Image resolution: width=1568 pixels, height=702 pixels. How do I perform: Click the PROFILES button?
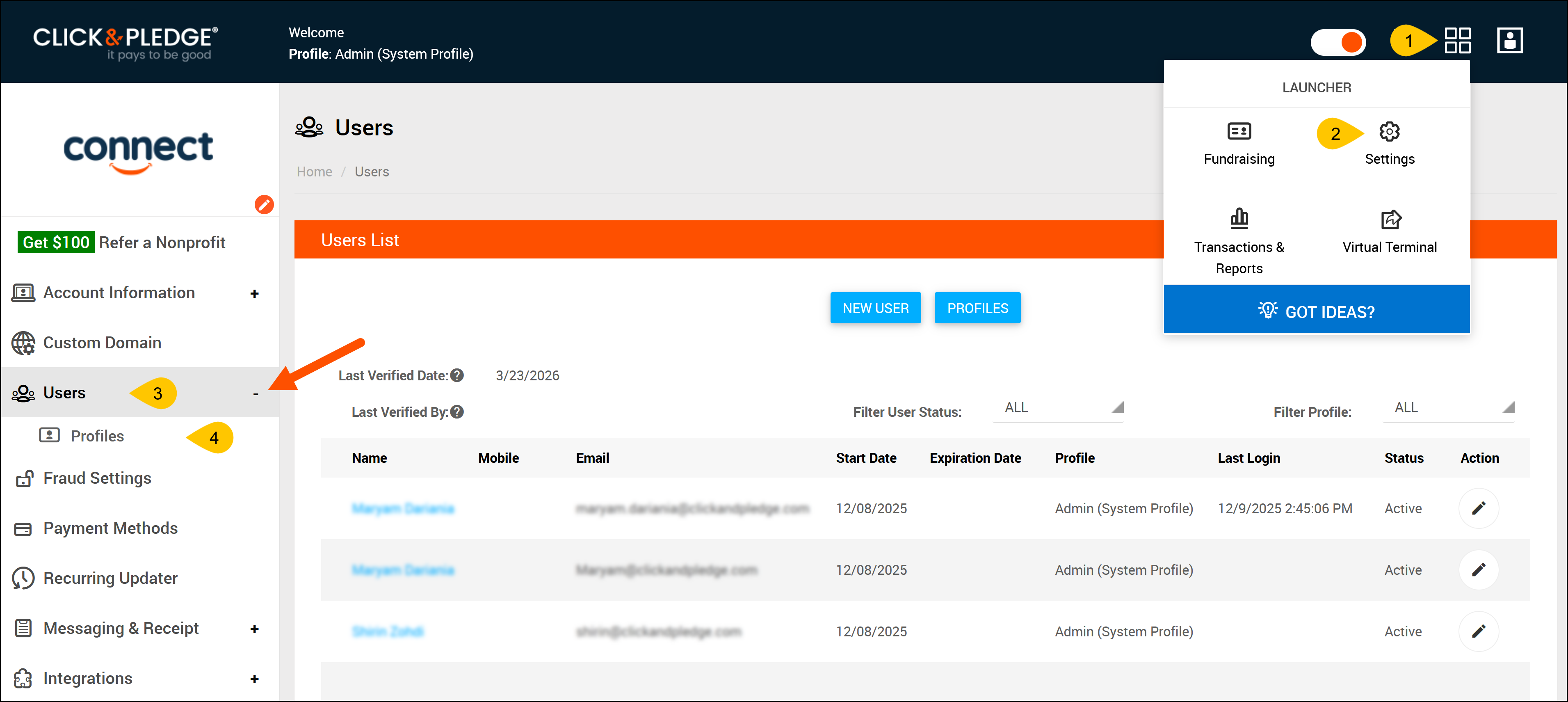(x=977, y=308)
